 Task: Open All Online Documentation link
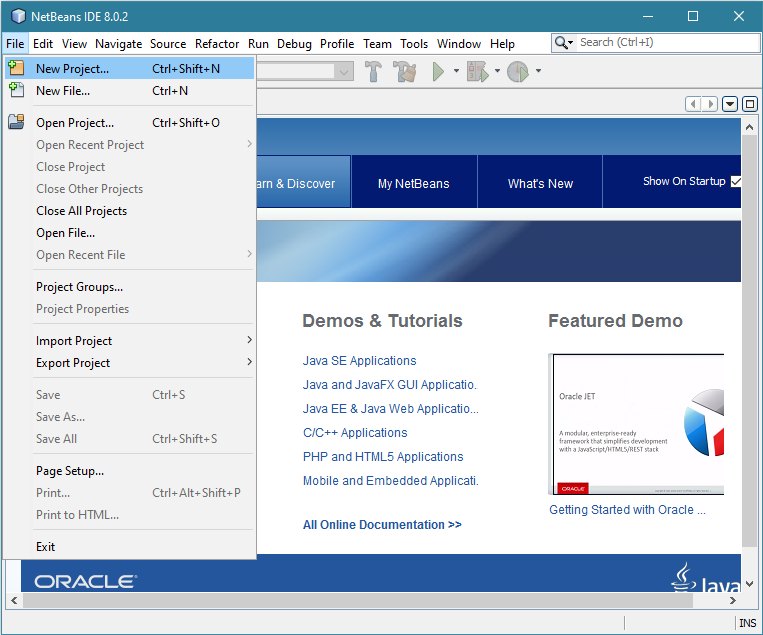coord(382,525)
